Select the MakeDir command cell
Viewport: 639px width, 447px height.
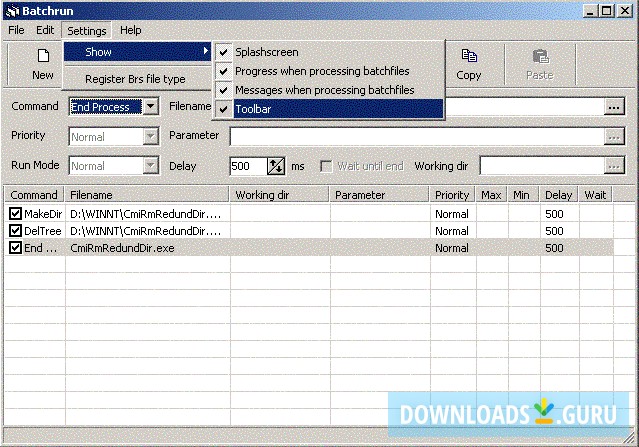click(x=43, y=214)
